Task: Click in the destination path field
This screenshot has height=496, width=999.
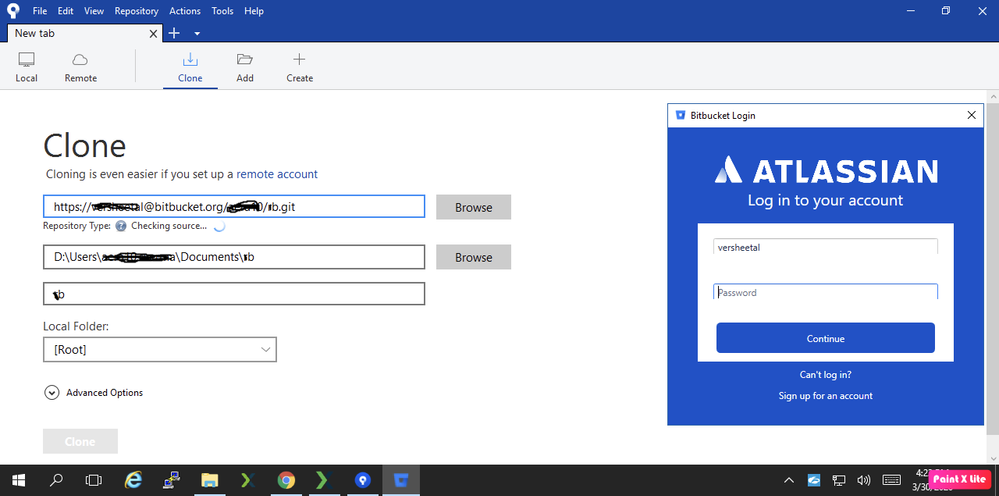Action: pyautogui.click(x=234, y=257)
